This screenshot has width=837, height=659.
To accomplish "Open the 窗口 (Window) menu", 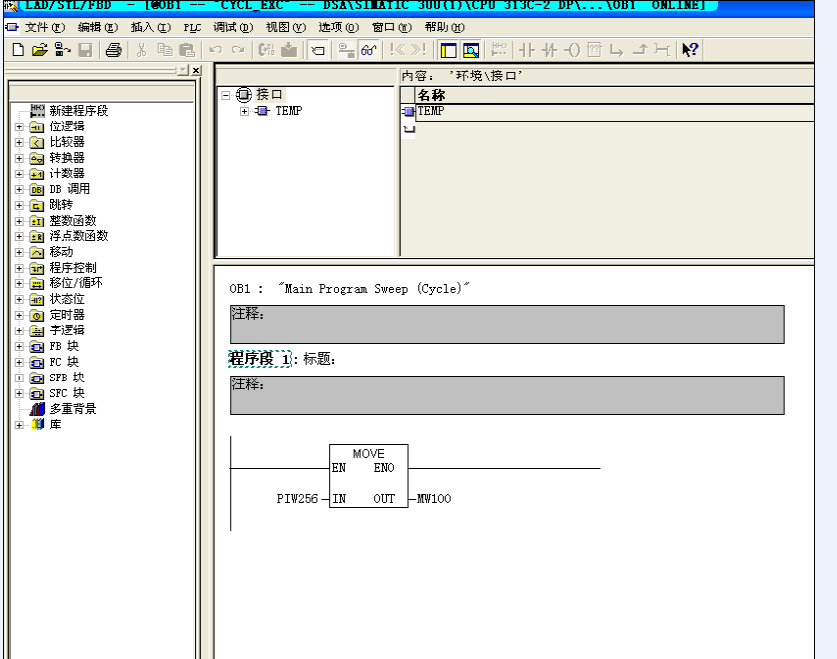I will click(392, 27).
